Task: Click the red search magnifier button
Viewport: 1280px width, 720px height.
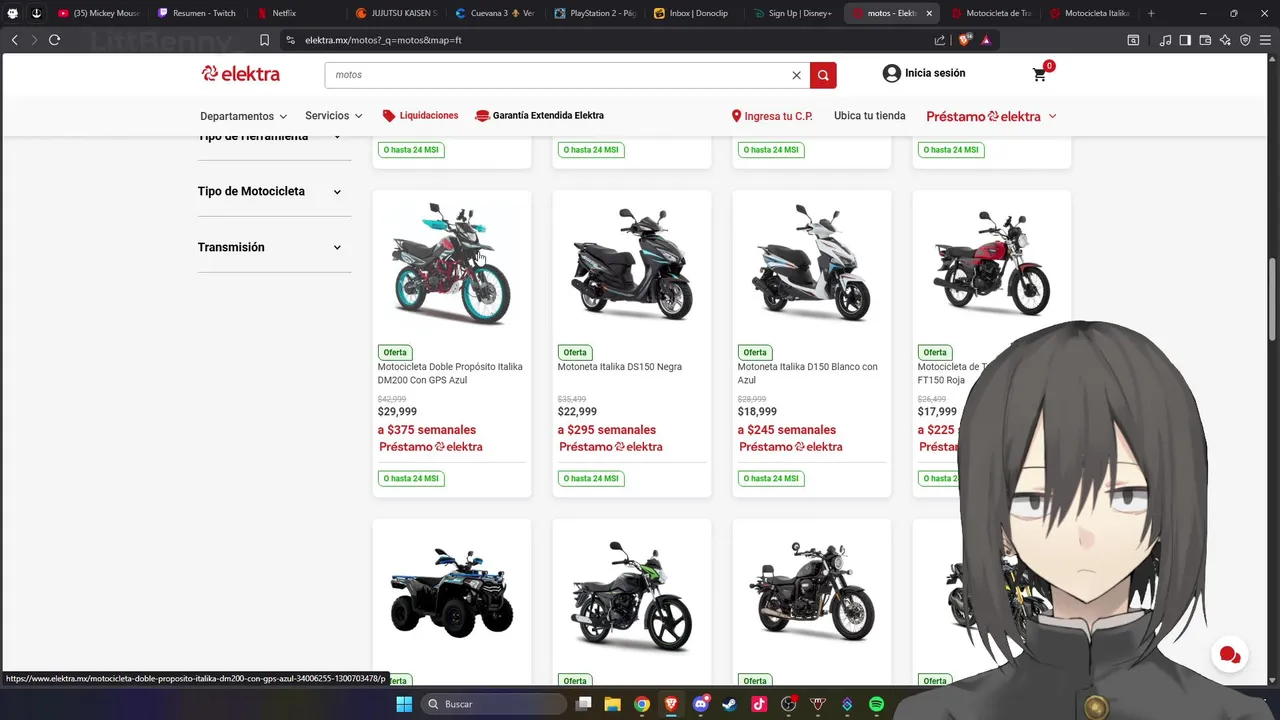Action: pyautogui.click(x=823, y=75)
